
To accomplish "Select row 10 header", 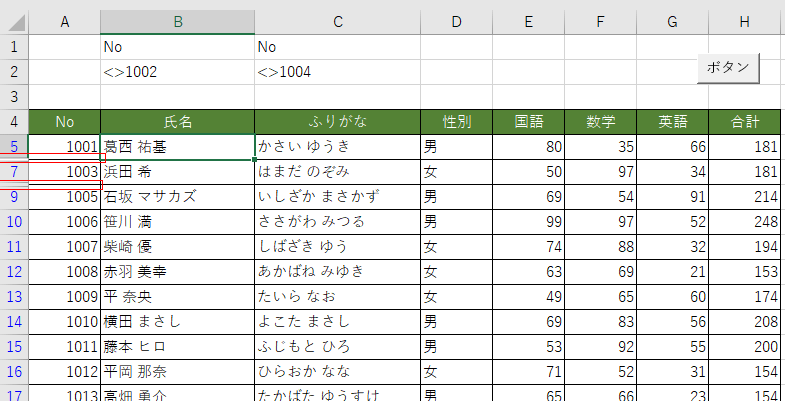I will pyautogui.click(x=14, y=220).
